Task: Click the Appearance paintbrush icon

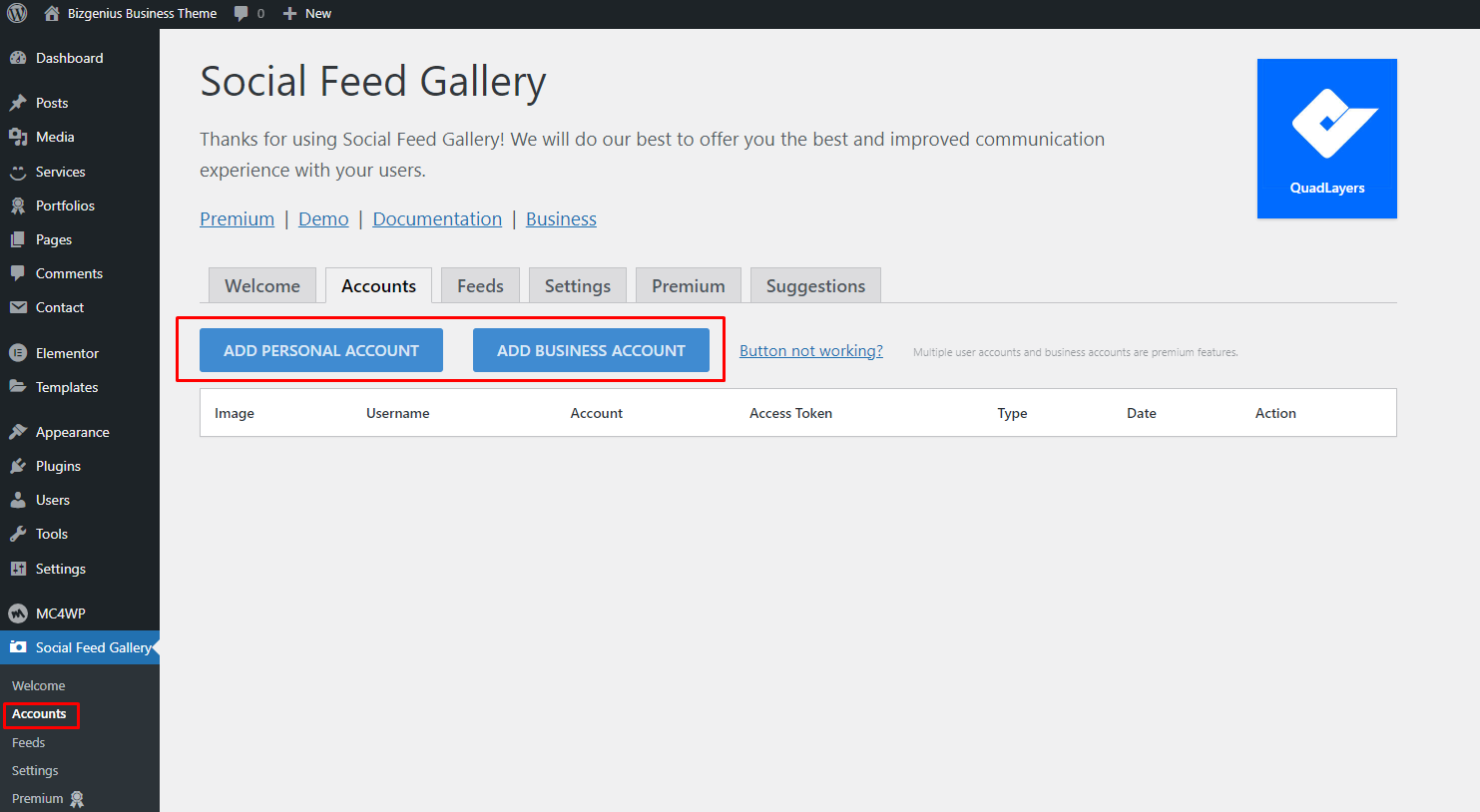Action: click(18, 432)
